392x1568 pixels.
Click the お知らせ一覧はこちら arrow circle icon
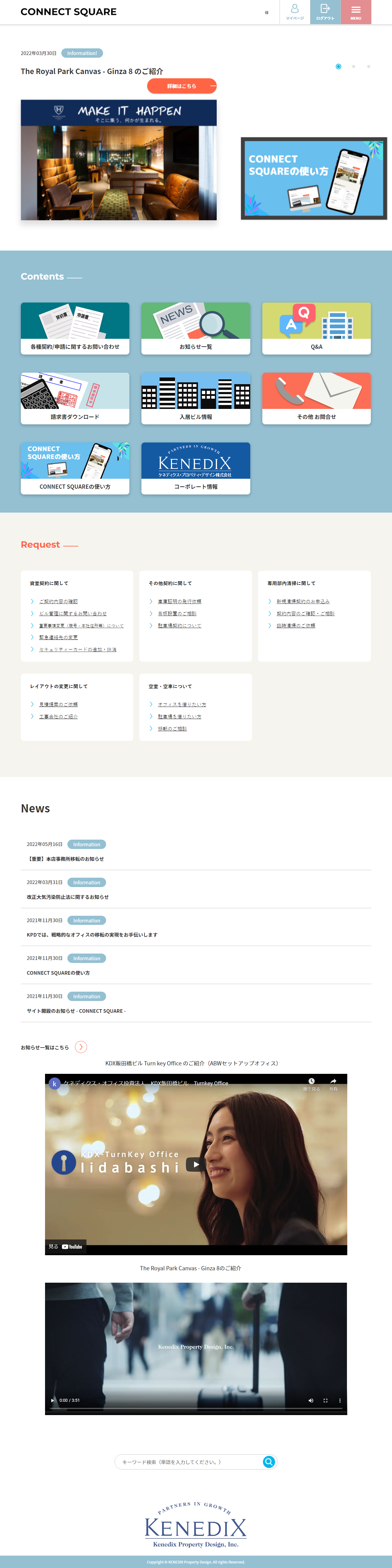[81, 1047]
